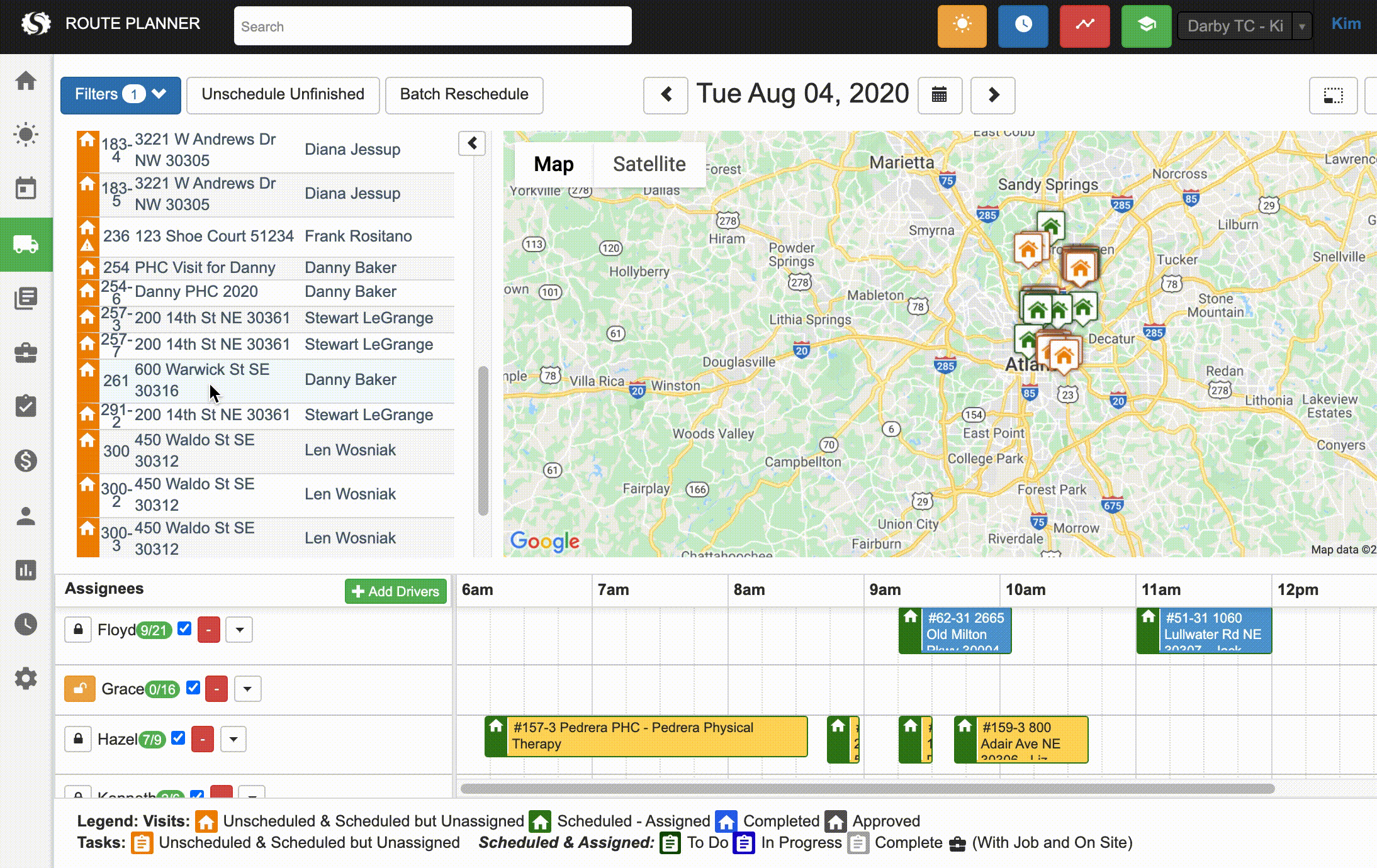Uncheck Hazel's assignee checkbox

pyautogui.click(x=178, y=738)
